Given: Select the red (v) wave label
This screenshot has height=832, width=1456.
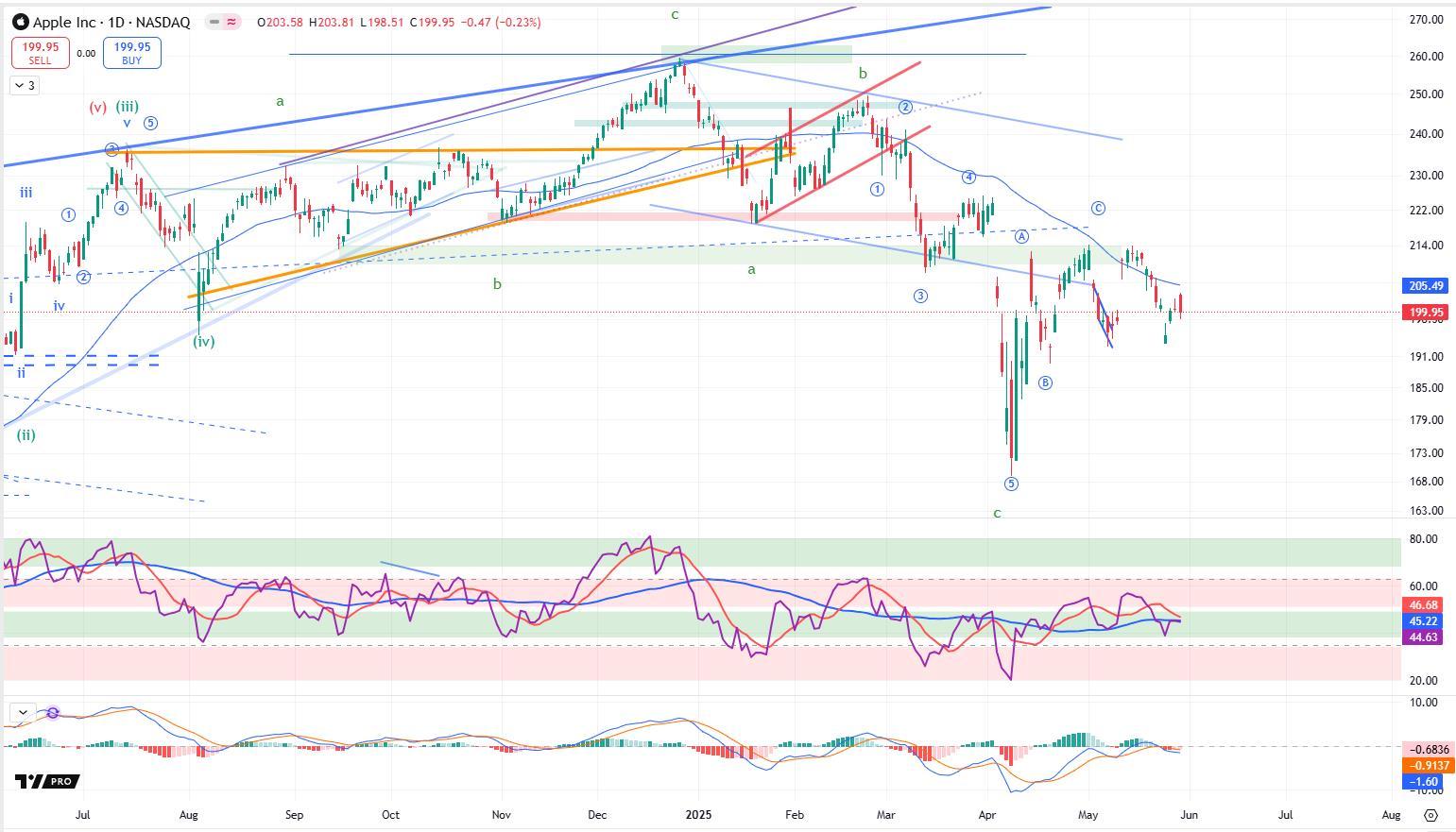Looking at the screenshot, I should [x=98, y=108].
